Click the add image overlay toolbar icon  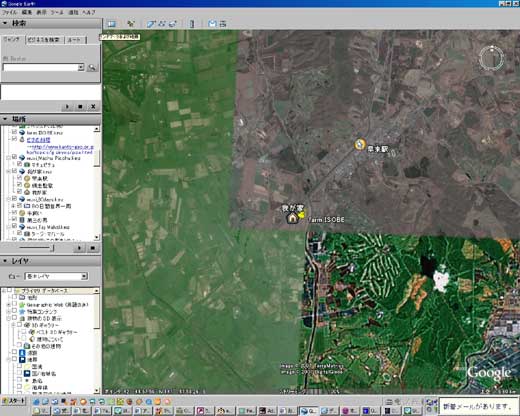pyautogui.click(x=173, y=24)
